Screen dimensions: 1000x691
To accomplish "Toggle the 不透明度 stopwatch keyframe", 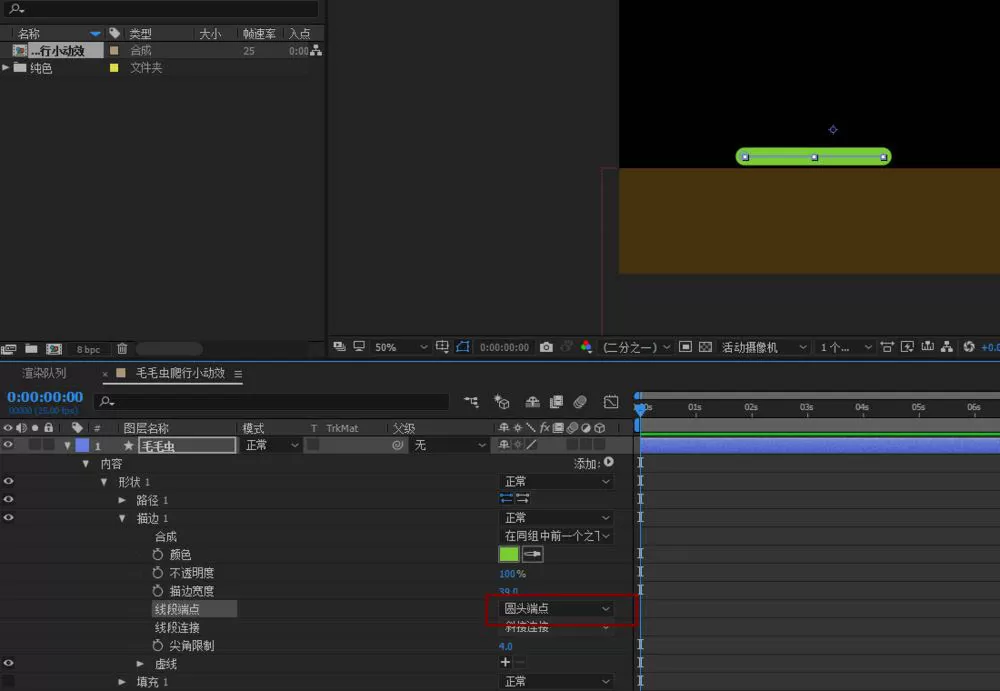I will click(158, 572).
